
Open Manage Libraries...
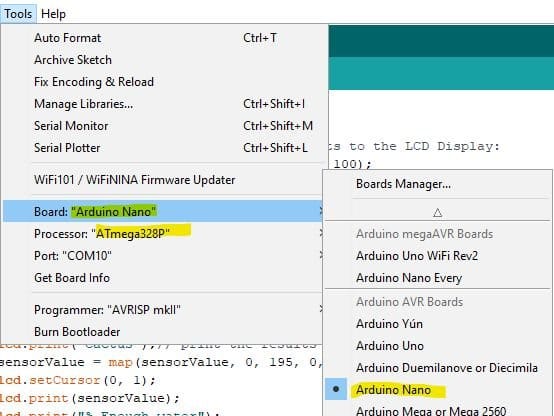tap(163, 104)
